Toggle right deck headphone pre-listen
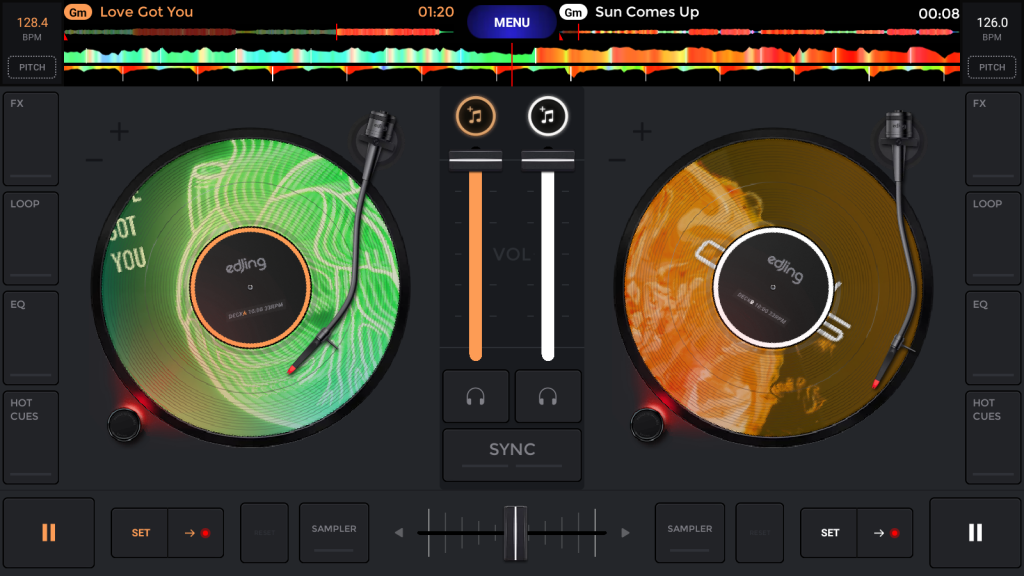 point(548,397)
